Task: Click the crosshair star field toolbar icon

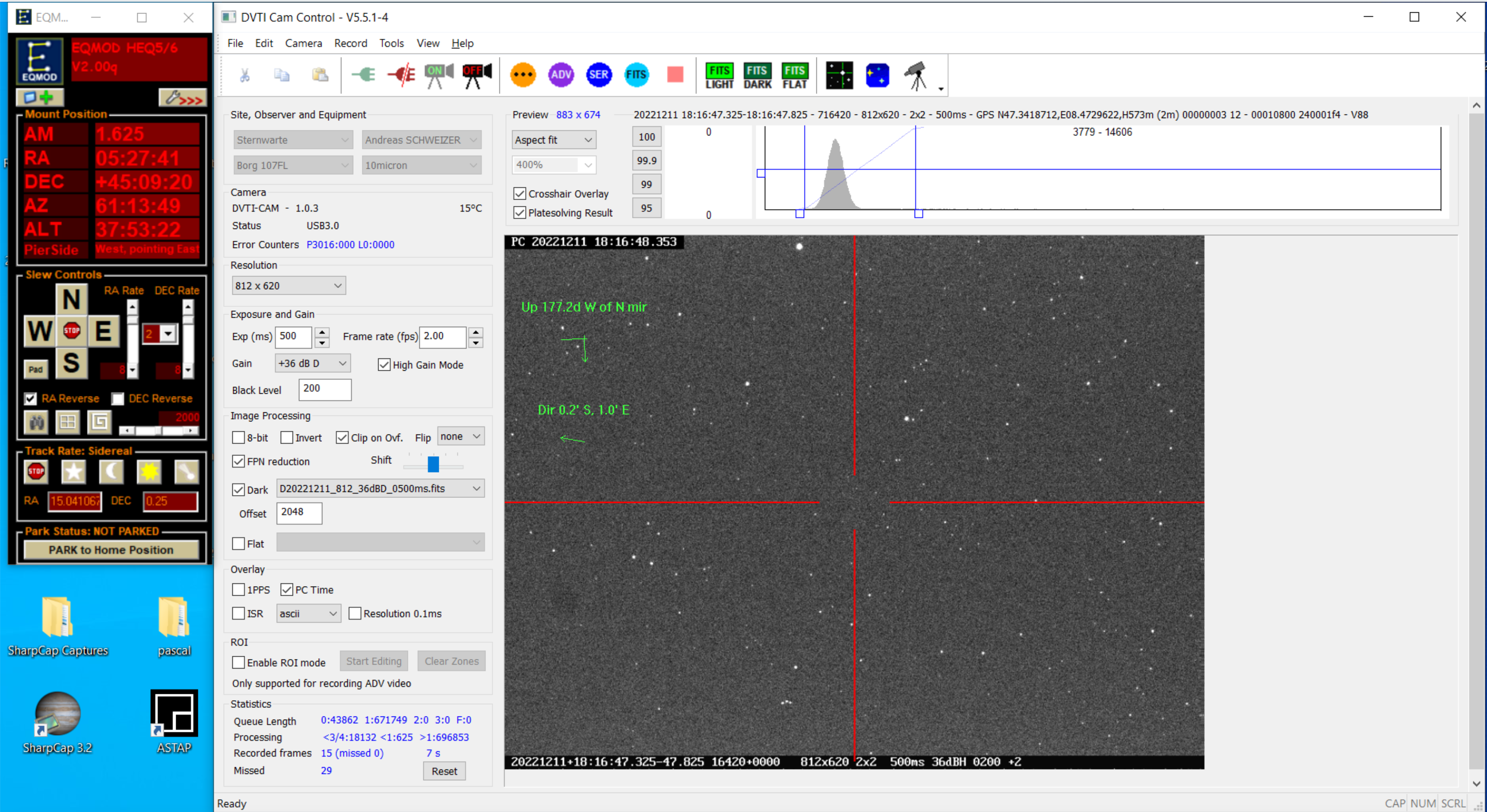Action: (839, 76)
